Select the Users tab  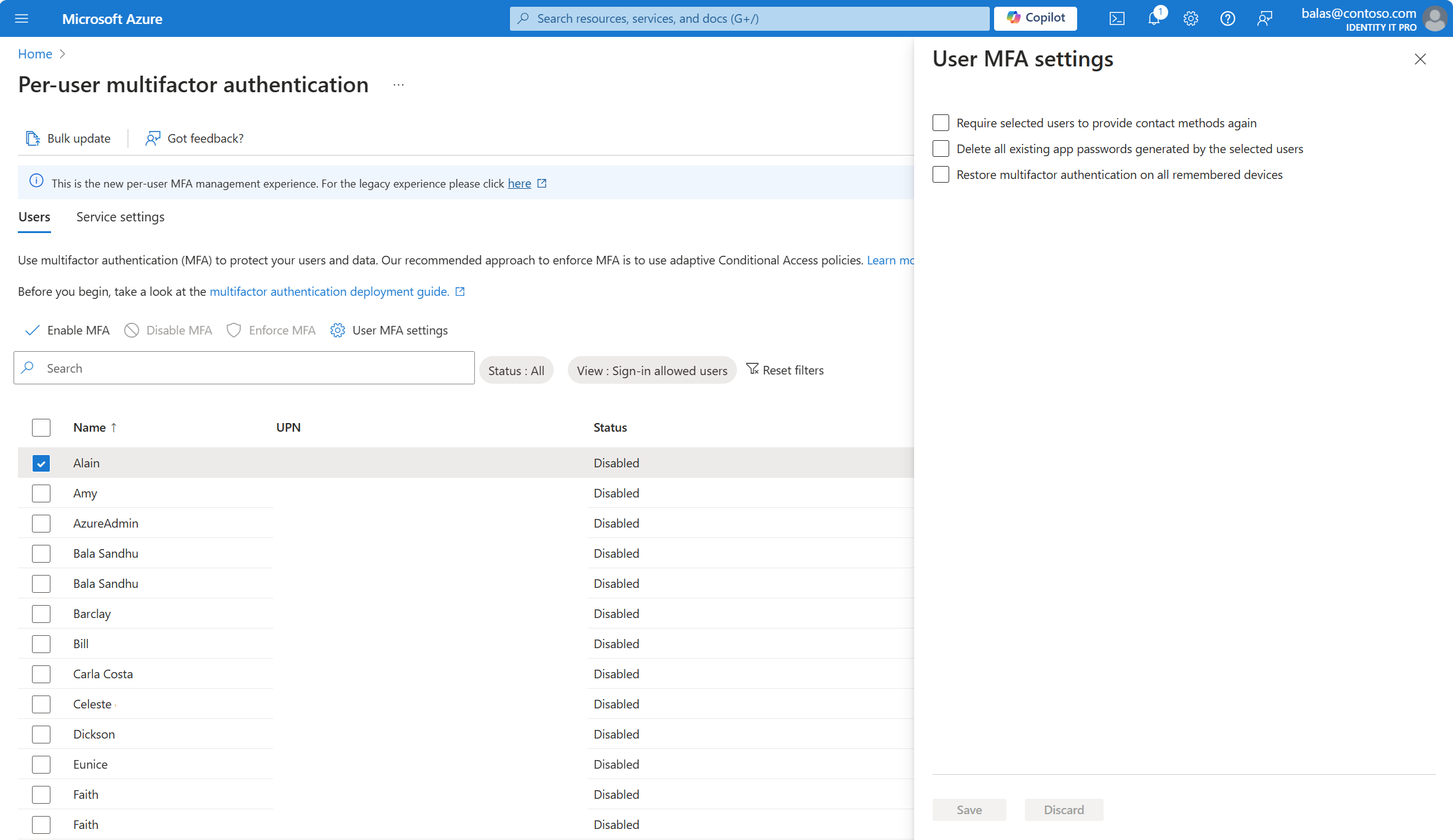(x=34, y=216)
